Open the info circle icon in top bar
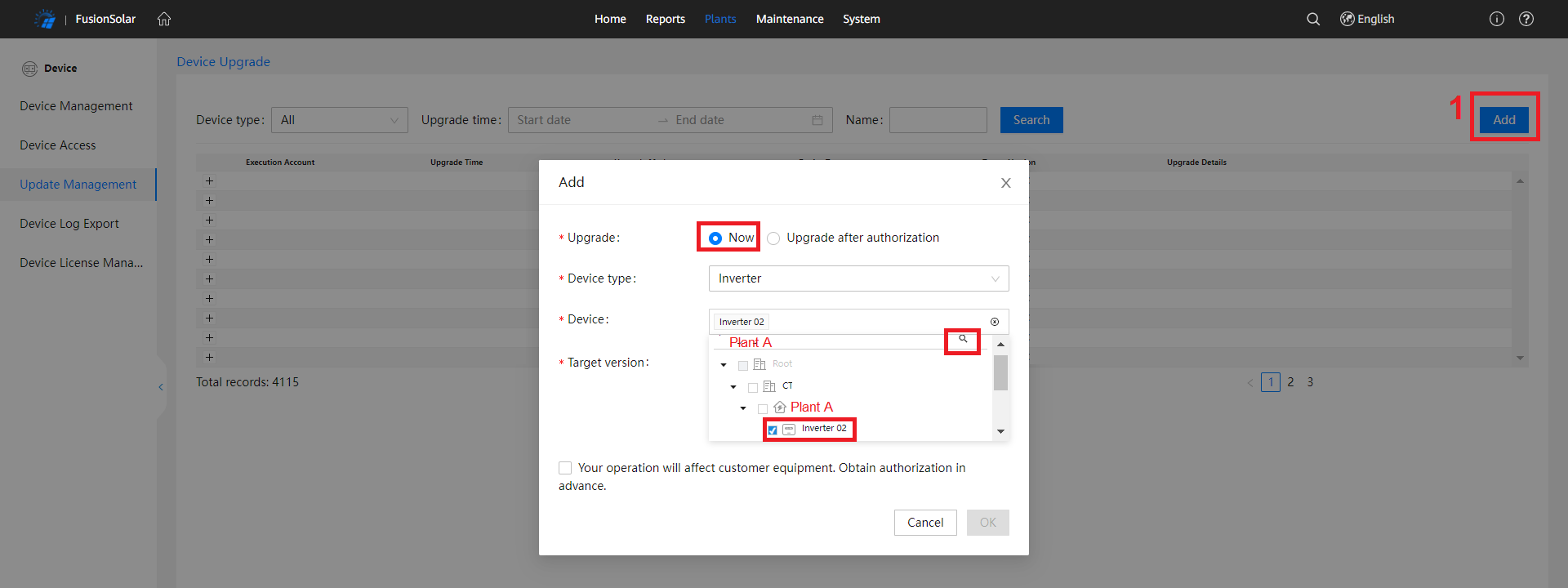This screenshot has width=1568, height=588. (1497, 19)
